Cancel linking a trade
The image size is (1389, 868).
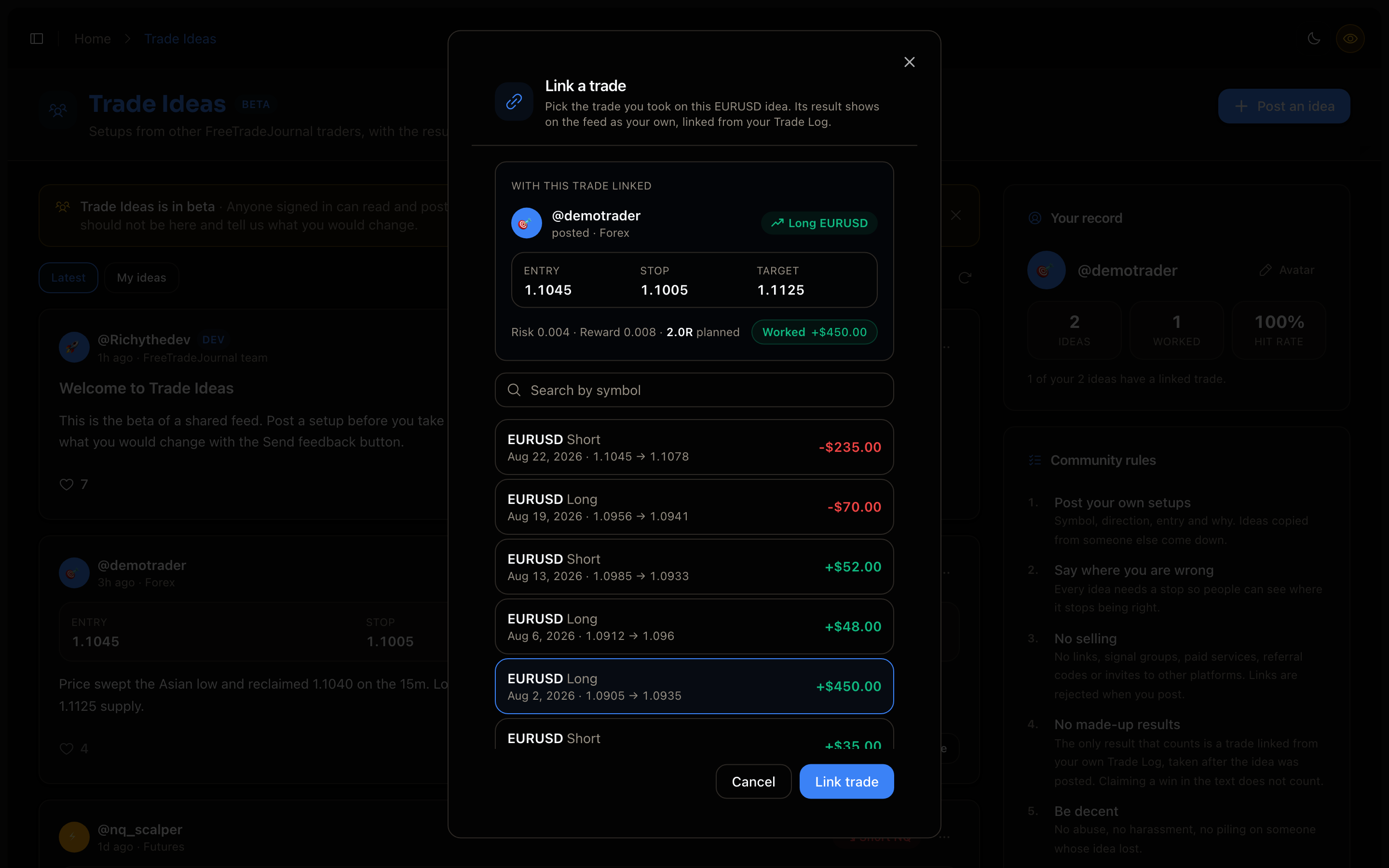tap(753, 781)
